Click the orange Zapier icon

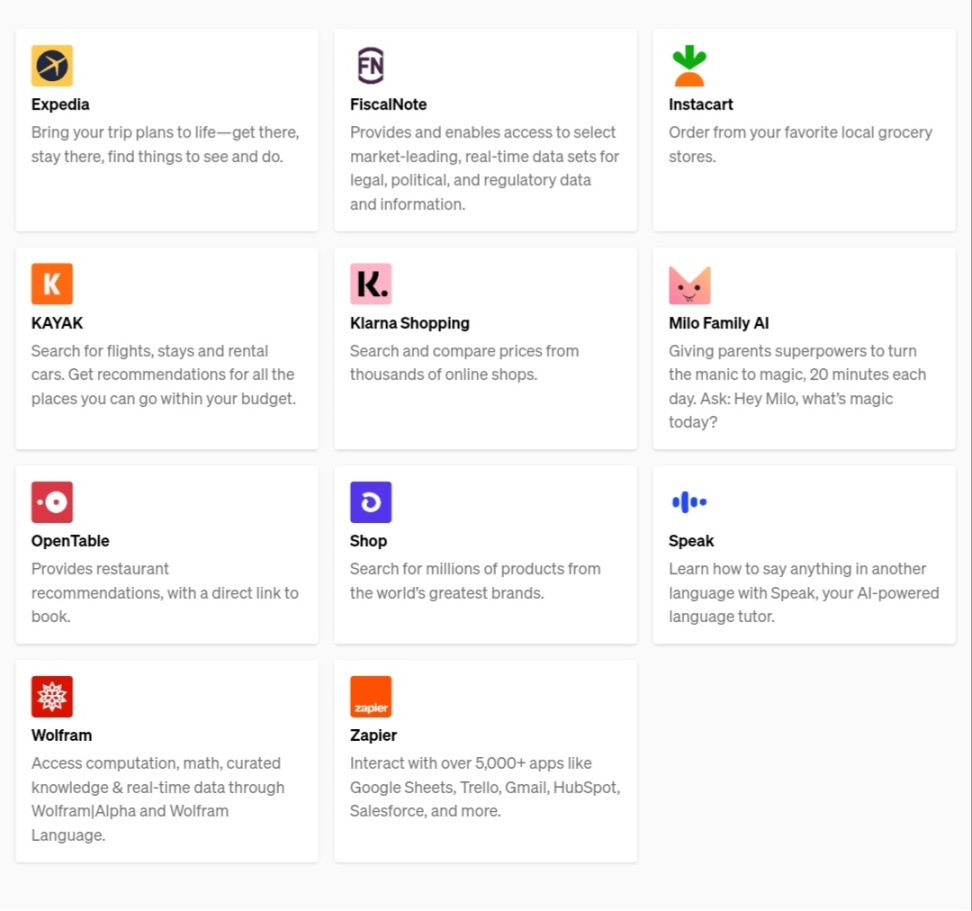371,697
